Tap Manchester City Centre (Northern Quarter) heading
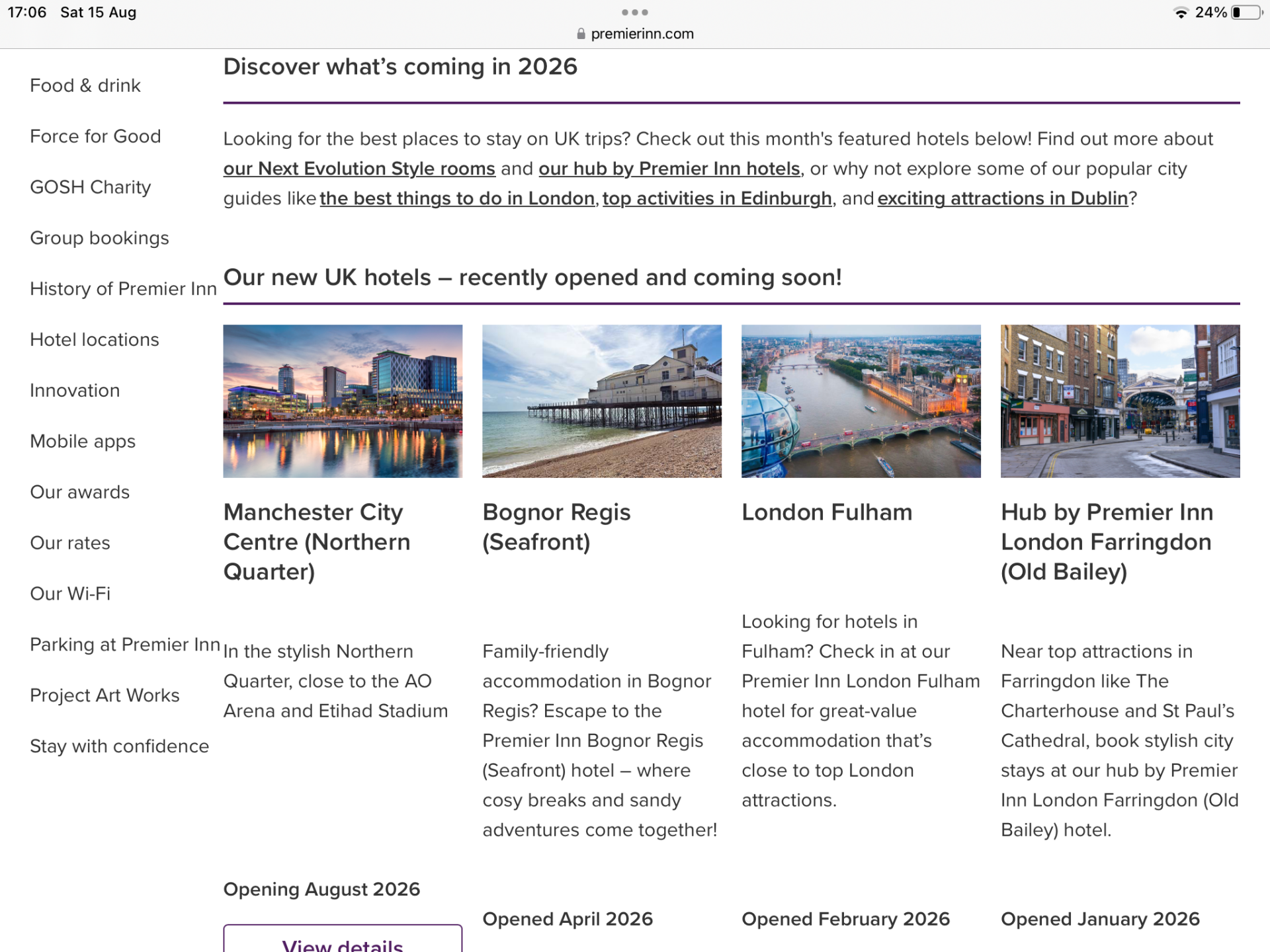The width and height of the screenshot is (1270, 952). (x=317, y=542)
